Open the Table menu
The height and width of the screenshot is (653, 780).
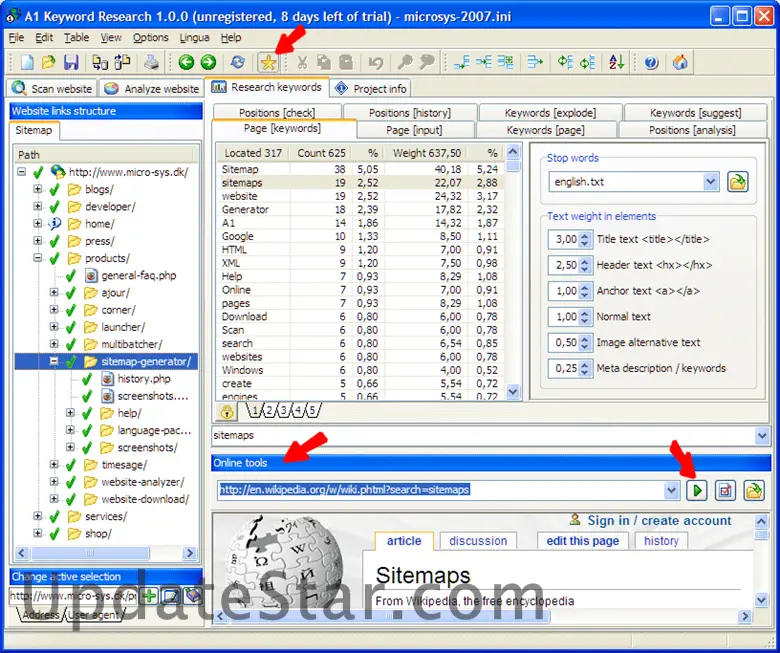tap(77, 38)
